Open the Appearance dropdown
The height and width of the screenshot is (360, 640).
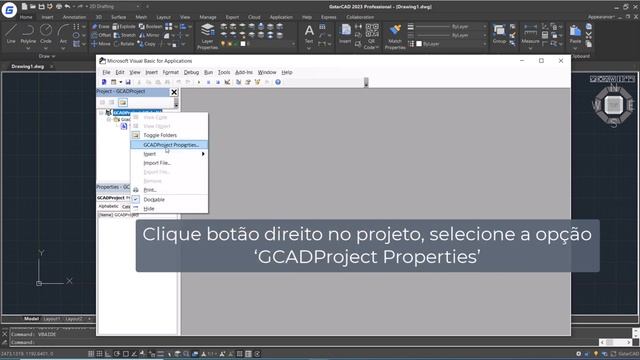(x=602, y=17)
